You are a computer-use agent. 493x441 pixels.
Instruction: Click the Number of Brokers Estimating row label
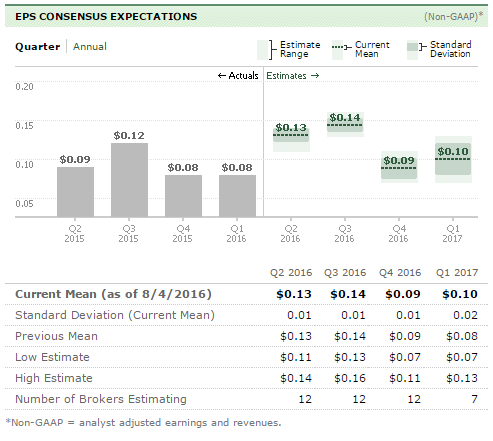click(x=101, y=399)
